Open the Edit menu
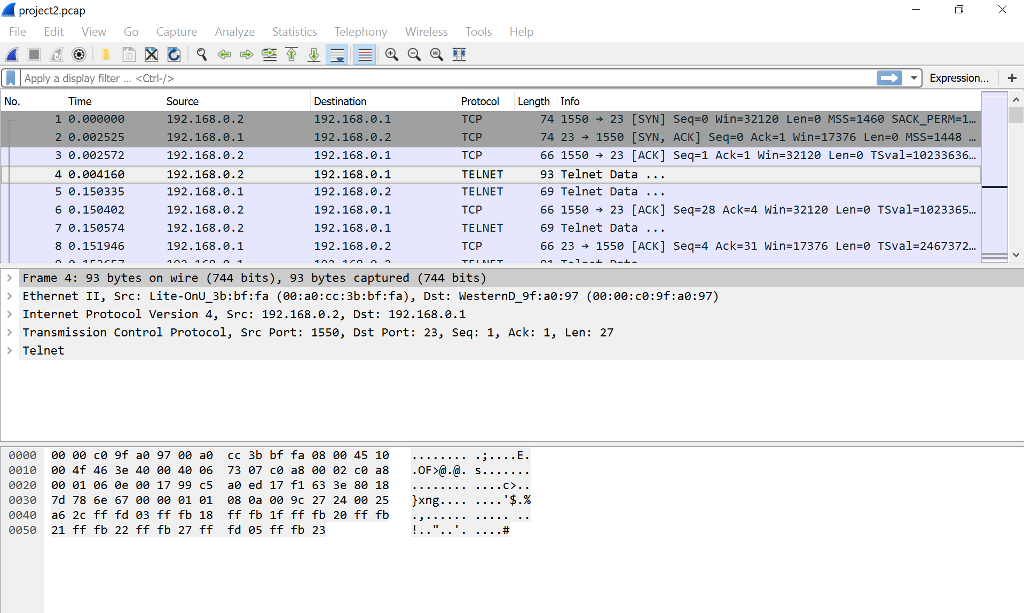 pos(54,32)
